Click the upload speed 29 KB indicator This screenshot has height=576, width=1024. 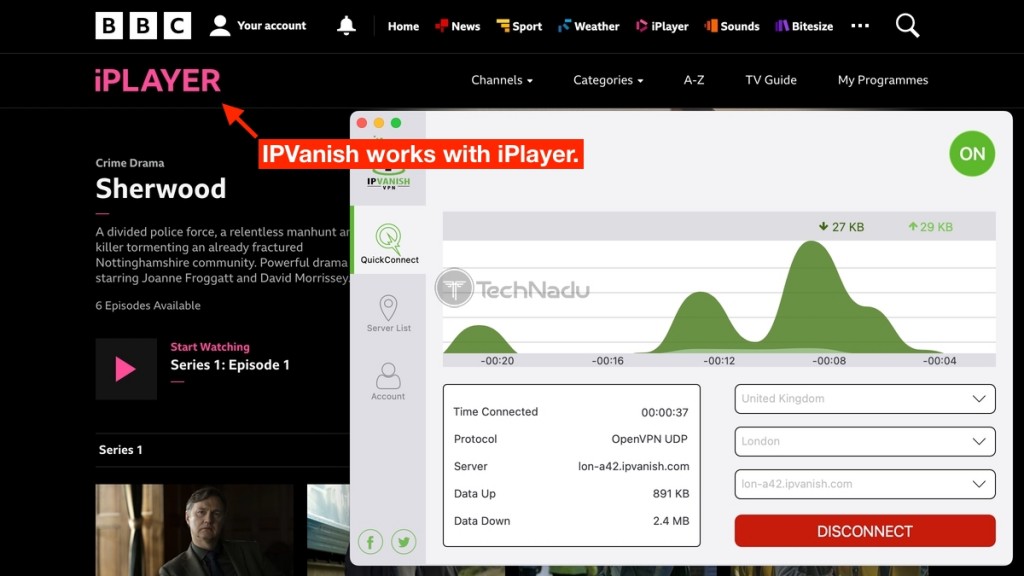click(x=930, y=227)
